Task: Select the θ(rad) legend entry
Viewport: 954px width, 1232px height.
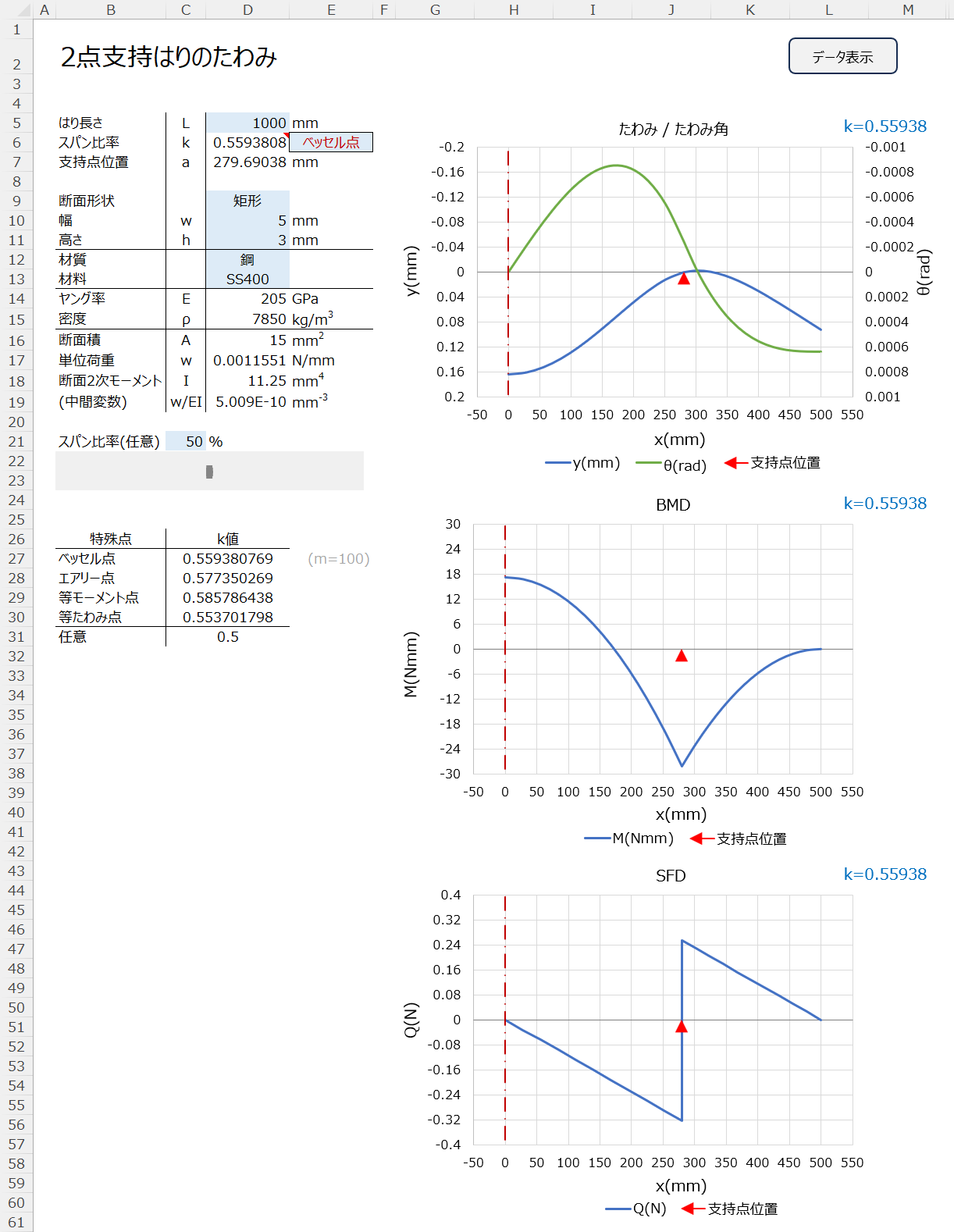Action: click(671, 465)
